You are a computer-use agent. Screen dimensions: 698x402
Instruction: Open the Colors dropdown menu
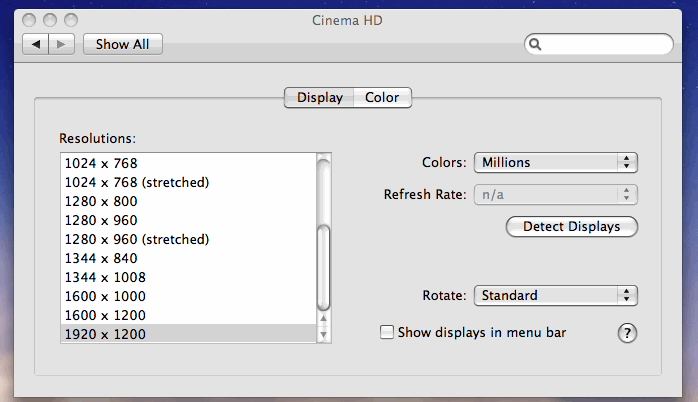click(x=556, y=162)
